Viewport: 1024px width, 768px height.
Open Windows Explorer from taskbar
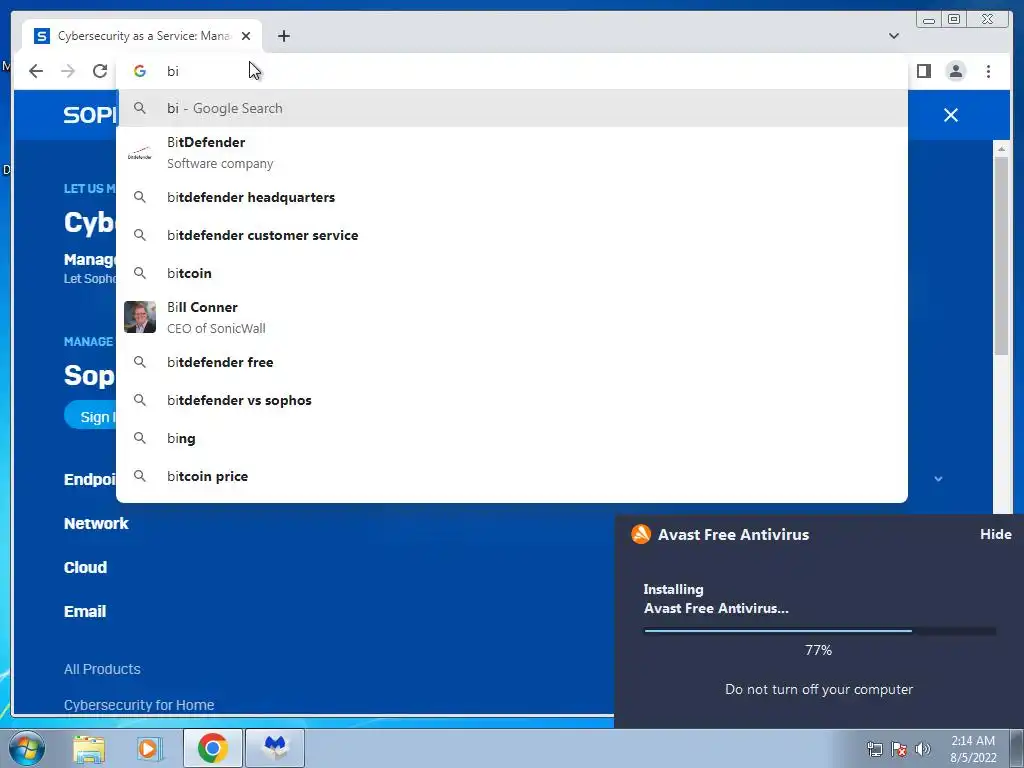tap(89, 748)
